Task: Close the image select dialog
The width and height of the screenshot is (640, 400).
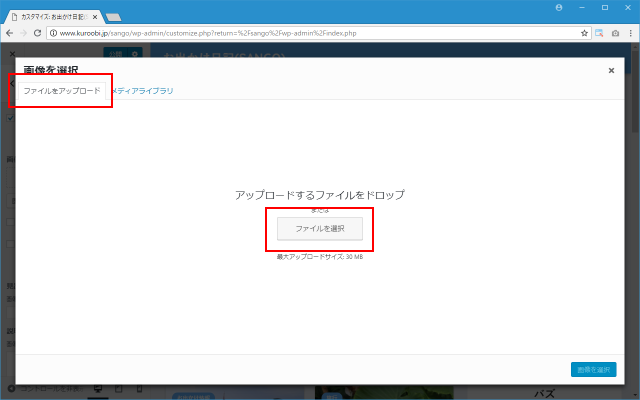Action: tap(611, 71)
